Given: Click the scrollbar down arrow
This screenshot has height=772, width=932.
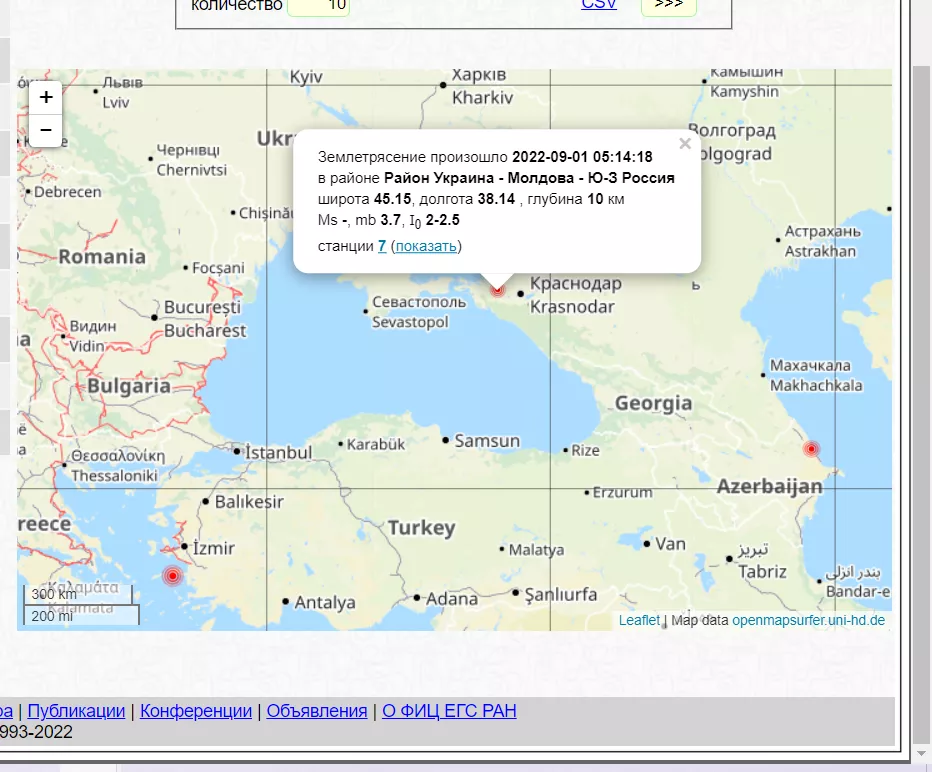Looking at the screenshot, I should [x=922, y=752].
